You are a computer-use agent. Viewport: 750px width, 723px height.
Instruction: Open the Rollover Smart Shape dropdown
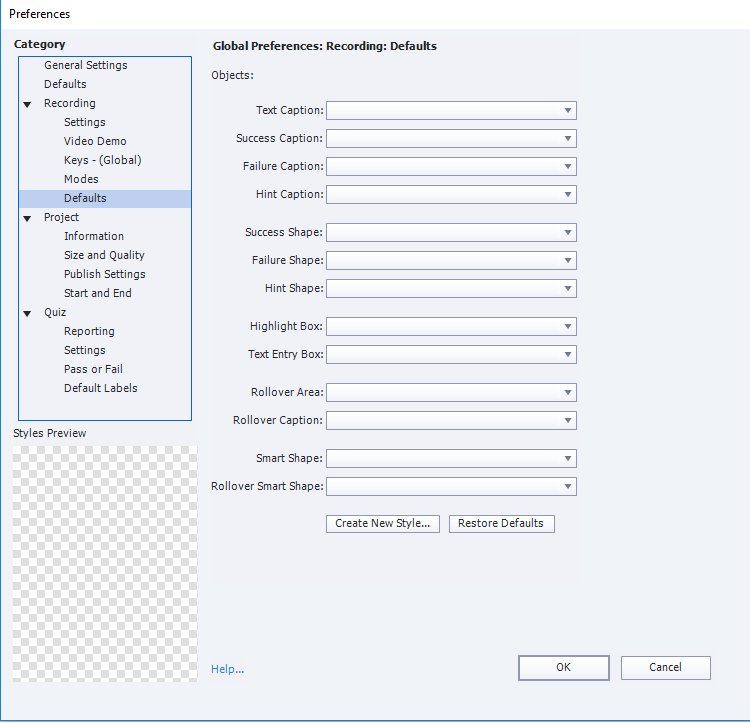[451, 487]
